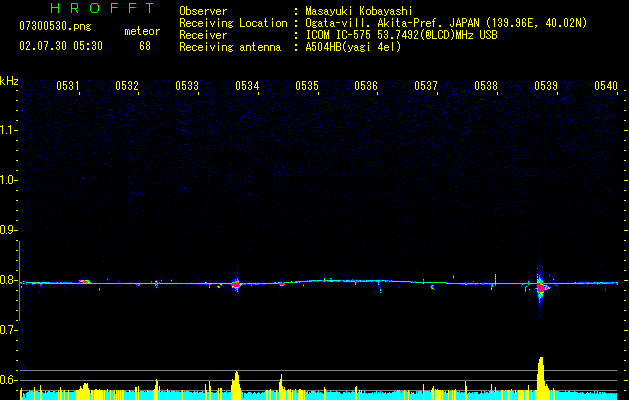
Task: Click the 0.8 kHz frequency label
Action: point(9,280)
